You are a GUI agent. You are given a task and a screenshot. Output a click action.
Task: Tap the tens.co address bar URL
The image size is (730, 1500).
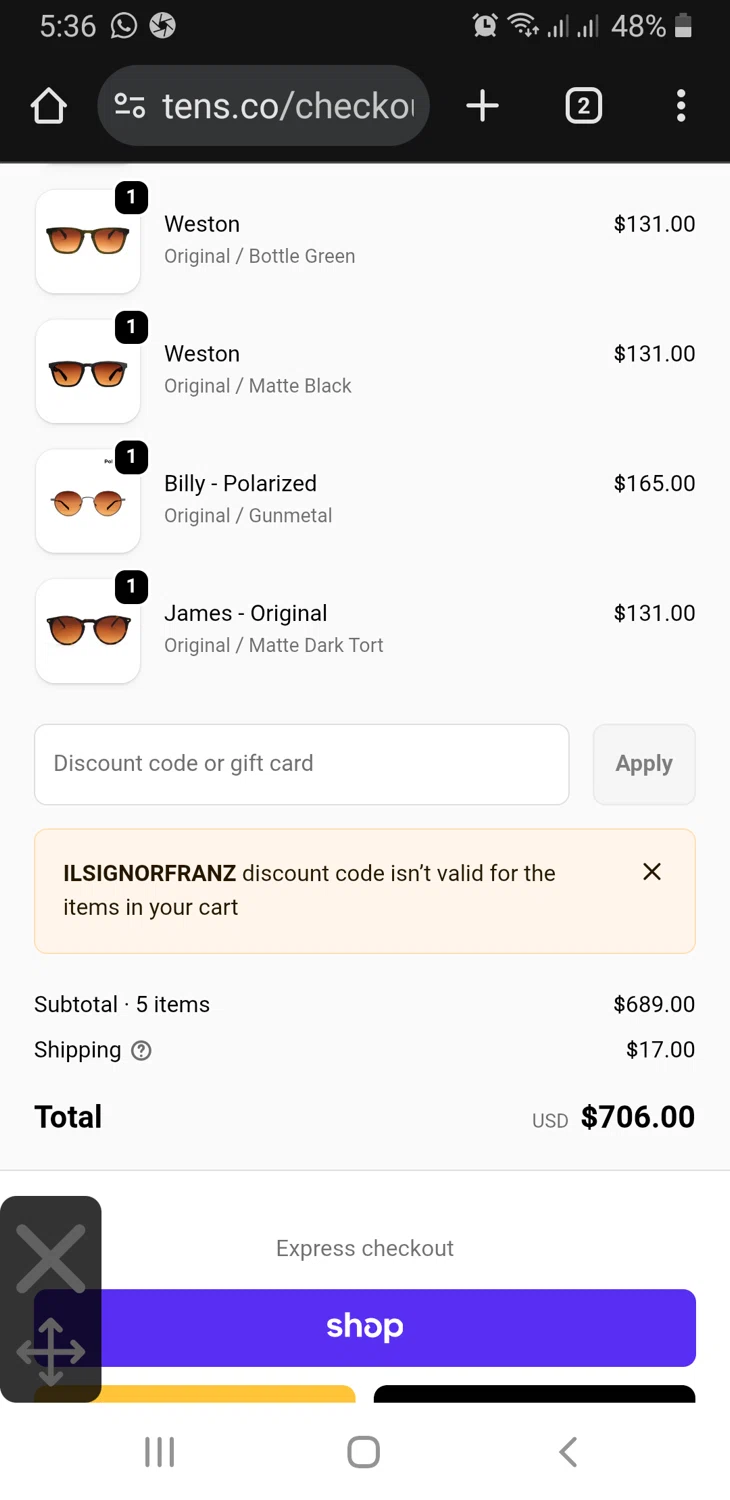pyautogui.click(x=288, y=106)
